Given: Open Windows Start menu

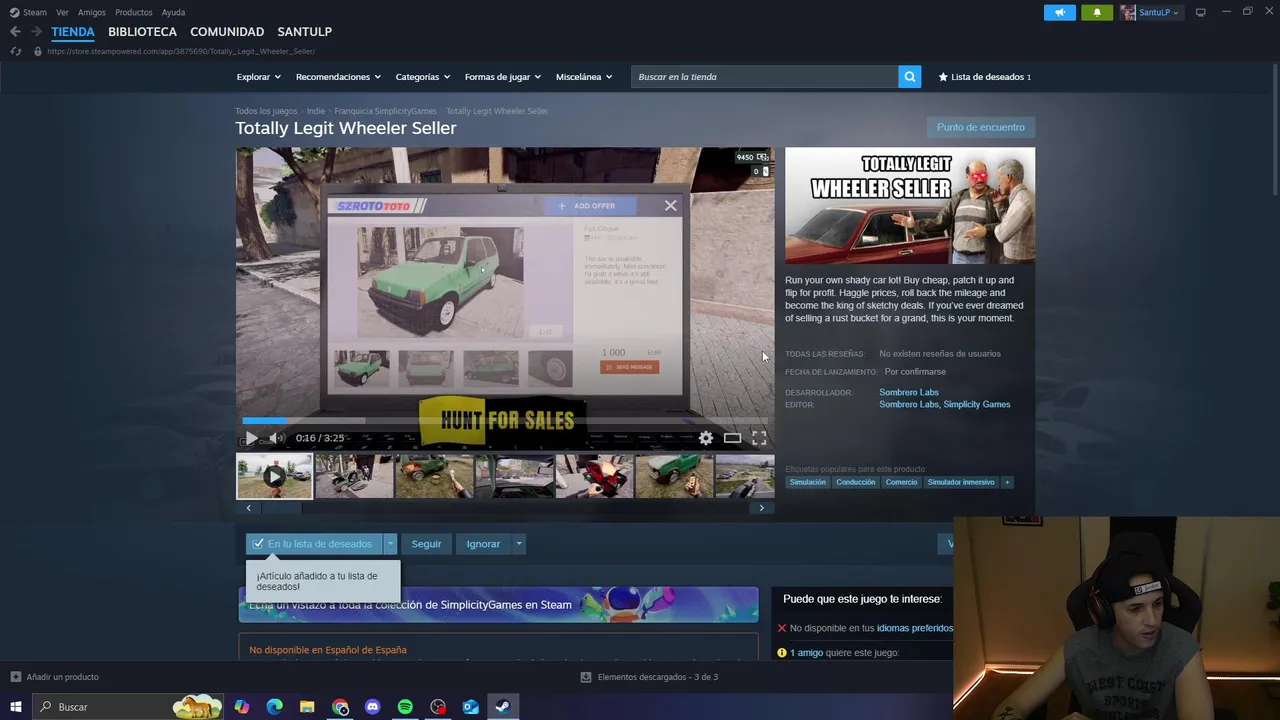Looking at the screenshot, I should point(16,707).
